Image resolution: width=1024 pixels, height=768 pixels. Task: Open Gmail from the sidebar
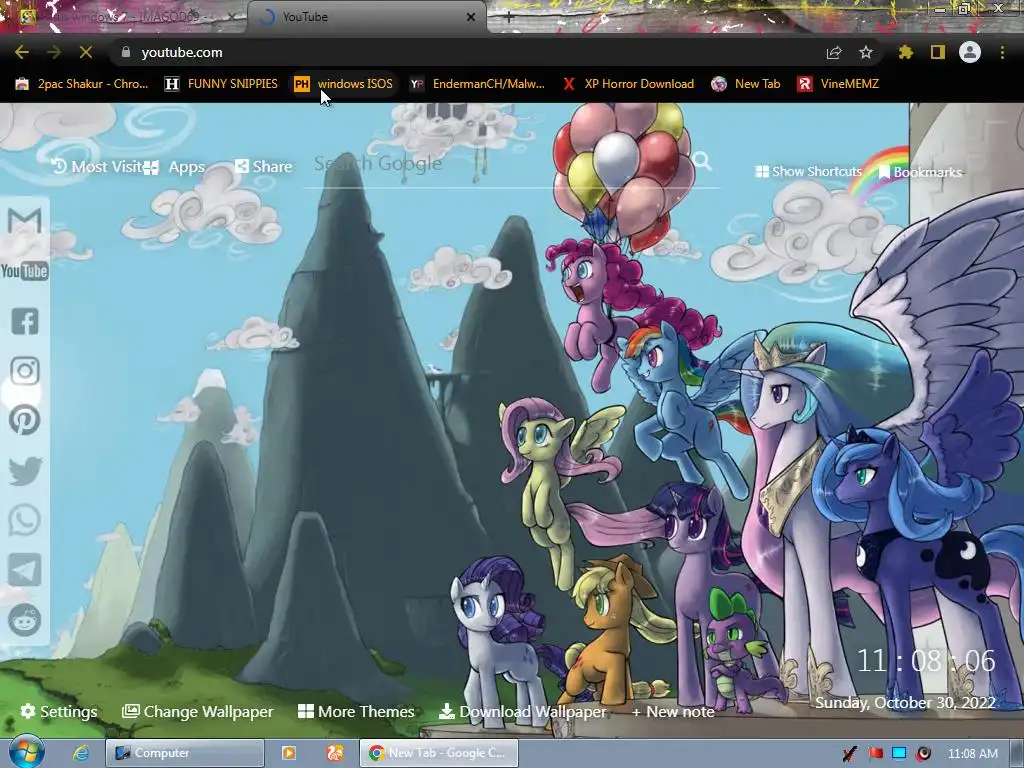(x=25, y=221)
